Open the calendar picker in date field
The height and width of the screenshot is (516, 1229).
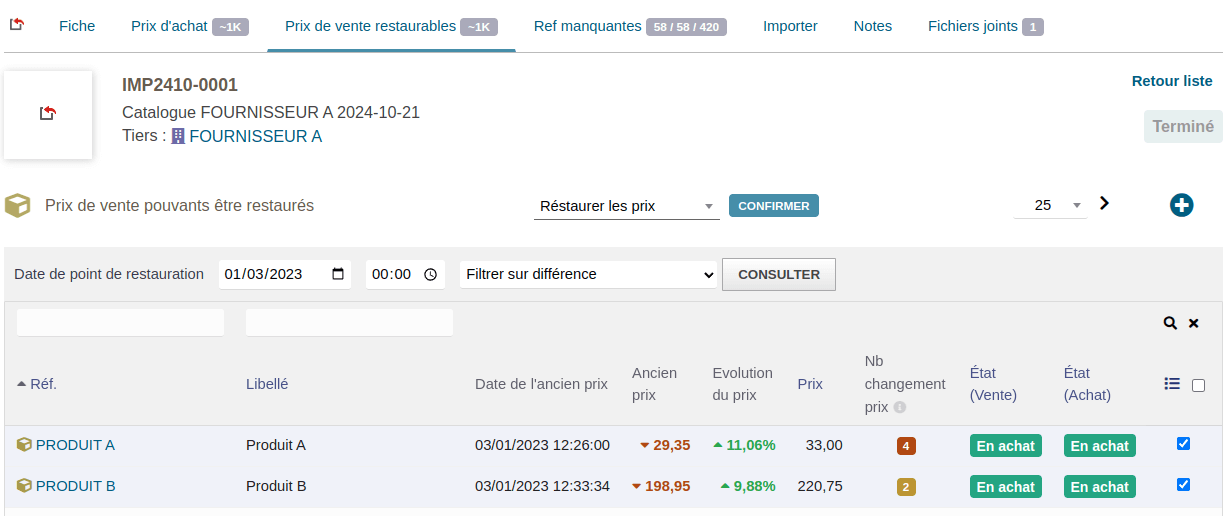pyautogui.click(x=338, y=274)
